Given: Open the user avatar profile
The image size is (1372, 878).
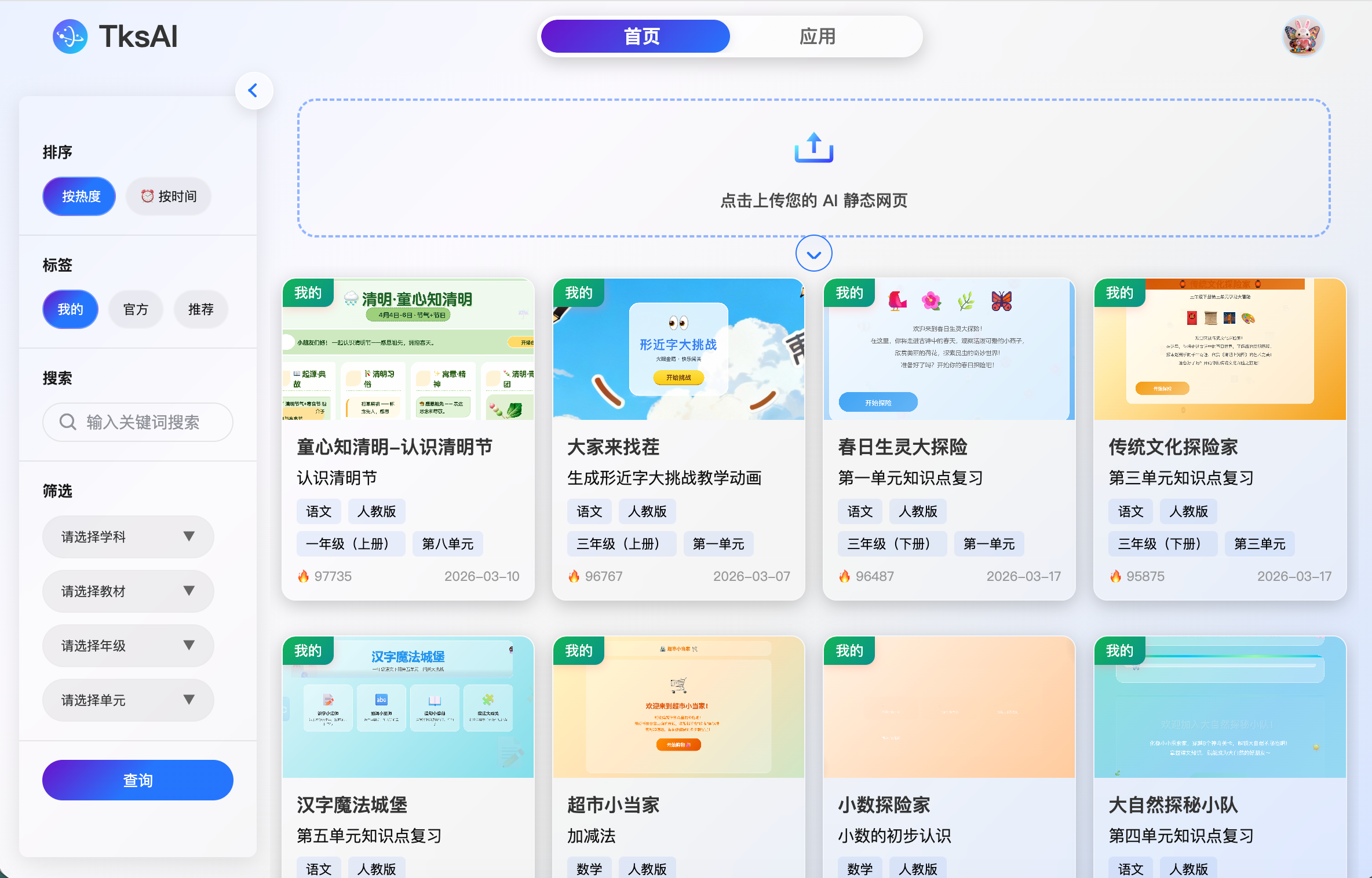Looking at the screenshot, I should (x=1303, y=36).
